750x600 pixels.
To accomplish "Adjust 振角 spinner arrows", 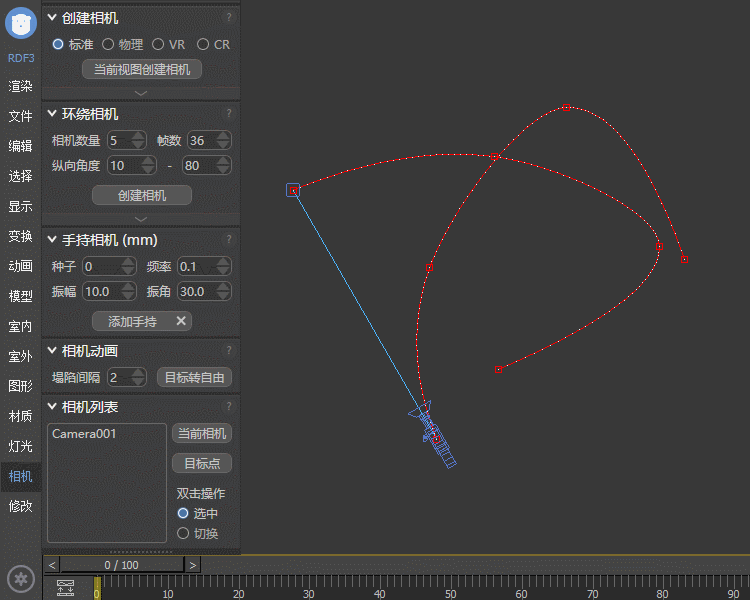I will coord(223,291).
